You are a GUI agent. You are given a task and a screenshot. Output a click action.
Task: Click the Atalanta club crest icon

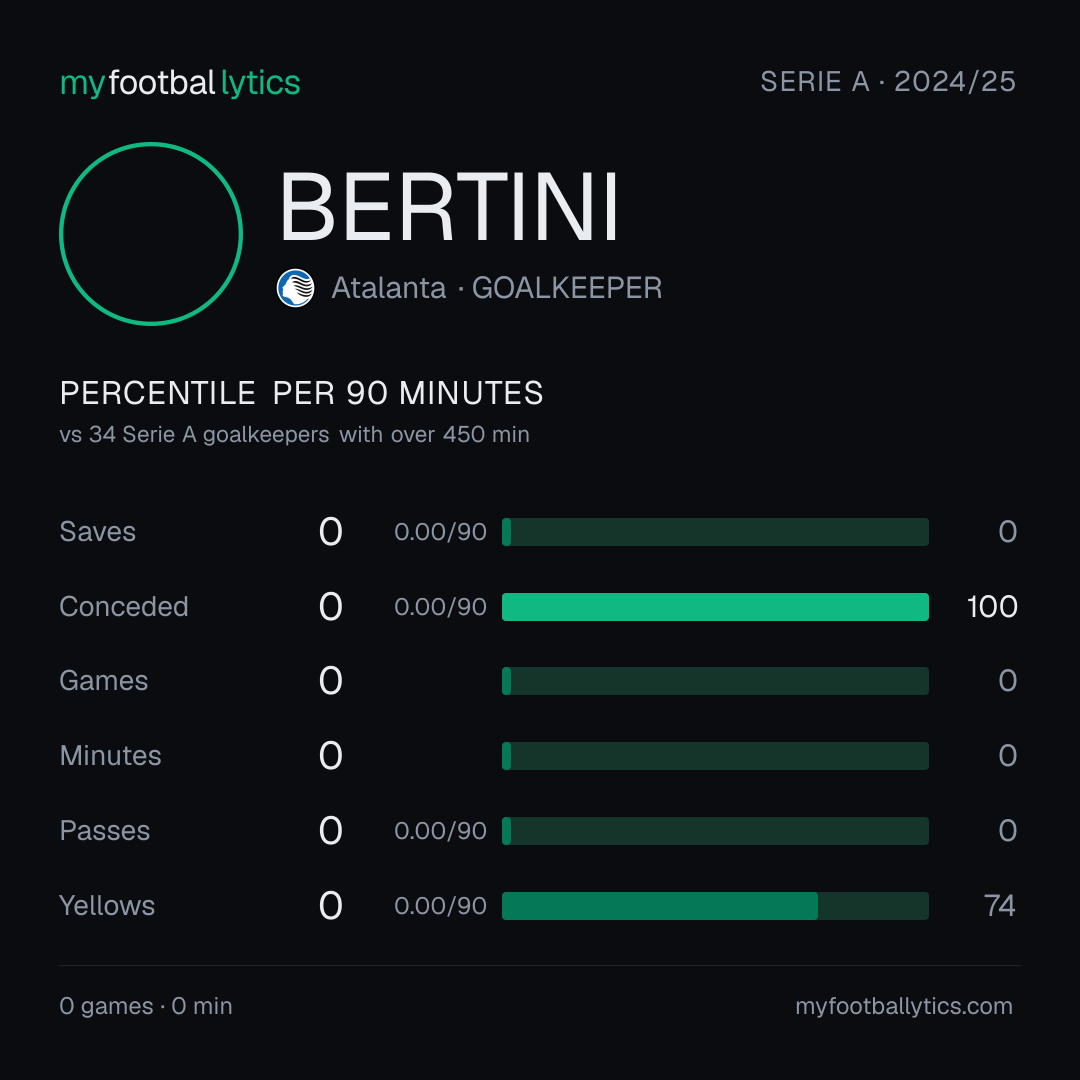(x=295, y=288)
